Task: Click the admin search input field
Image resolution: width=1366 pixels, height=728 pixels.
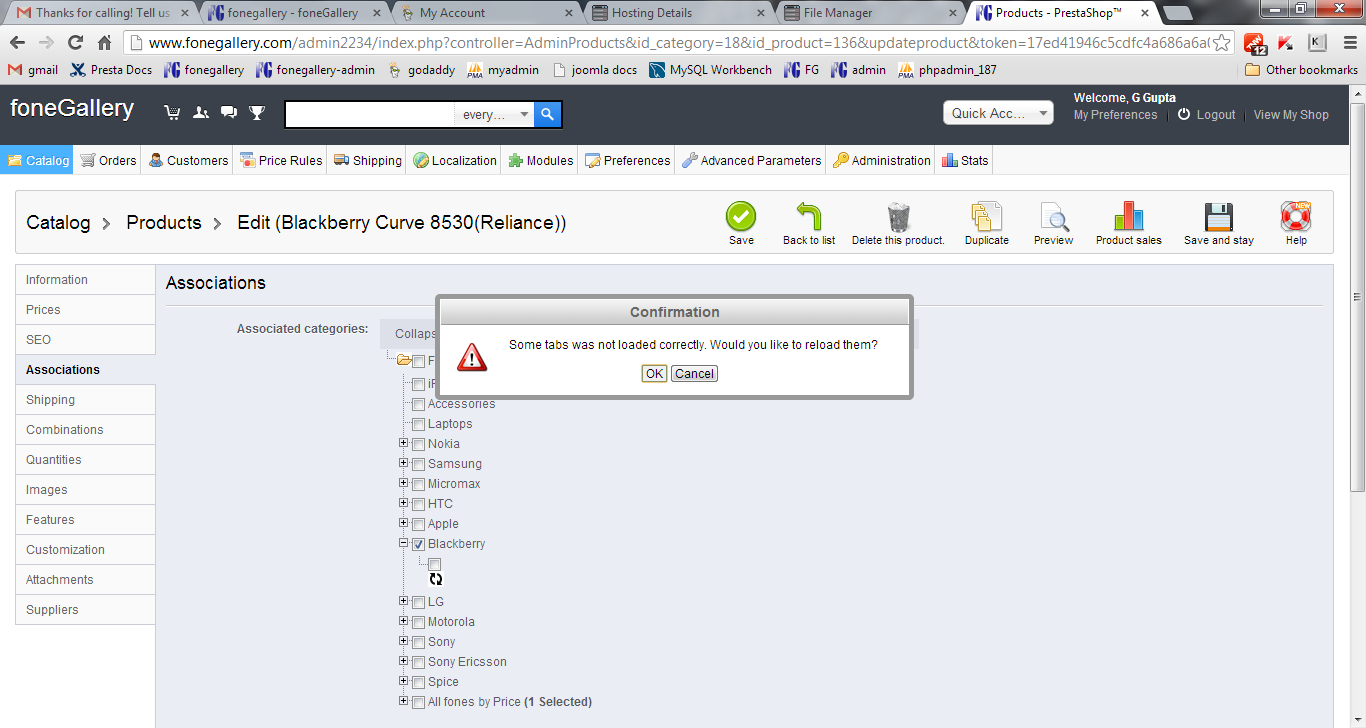Action: click(x=370, y=115)
